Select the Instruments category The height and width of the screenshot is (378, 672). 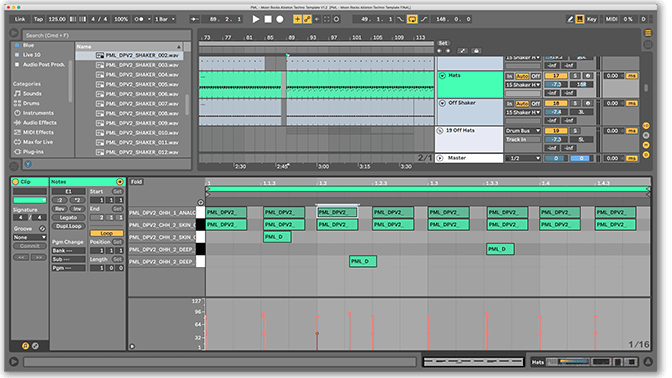[38, 113]
